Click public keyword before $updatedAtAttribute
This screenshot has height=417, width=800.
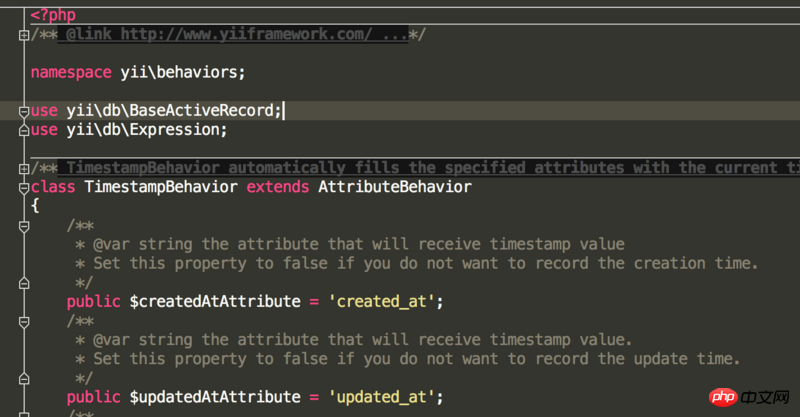coord(93,397)
